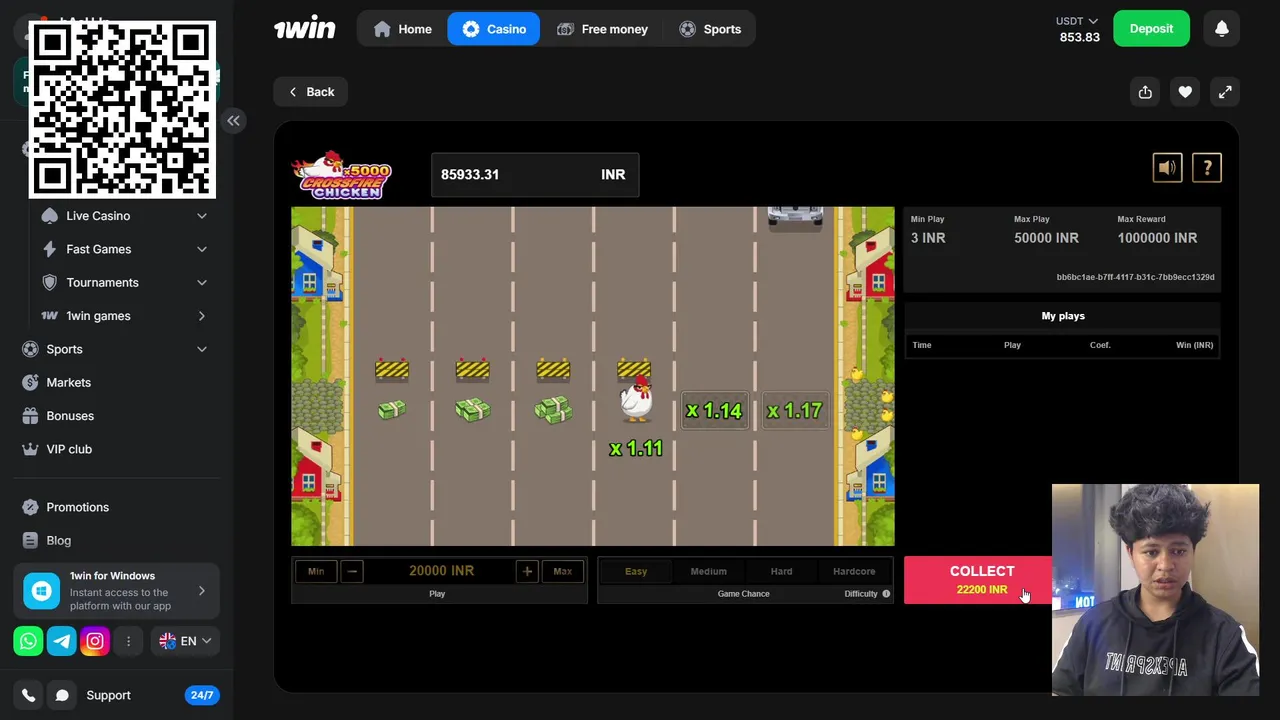Image resolution: width=1280 pixels, height=720 pixels.
Task: Go to the Sports top tab
Action: click(710, 29)
